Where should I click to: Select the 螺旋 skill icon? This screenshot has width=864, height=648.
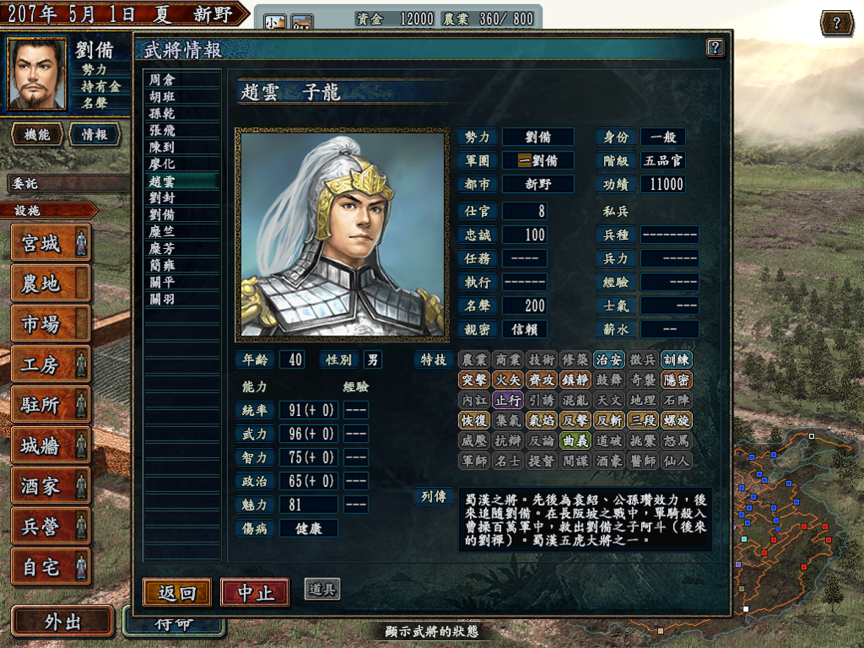(x=676, y=420)
